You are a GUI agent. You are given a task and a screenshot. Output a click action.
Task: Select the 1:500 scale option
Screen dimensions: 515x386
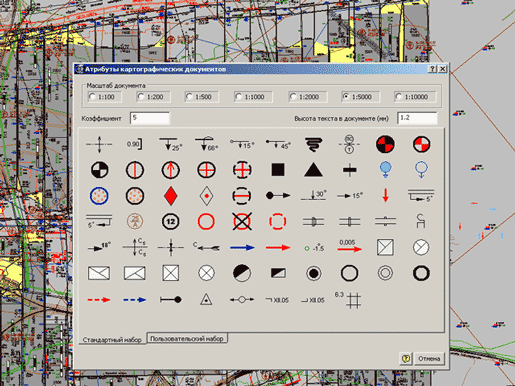[189, 97]
